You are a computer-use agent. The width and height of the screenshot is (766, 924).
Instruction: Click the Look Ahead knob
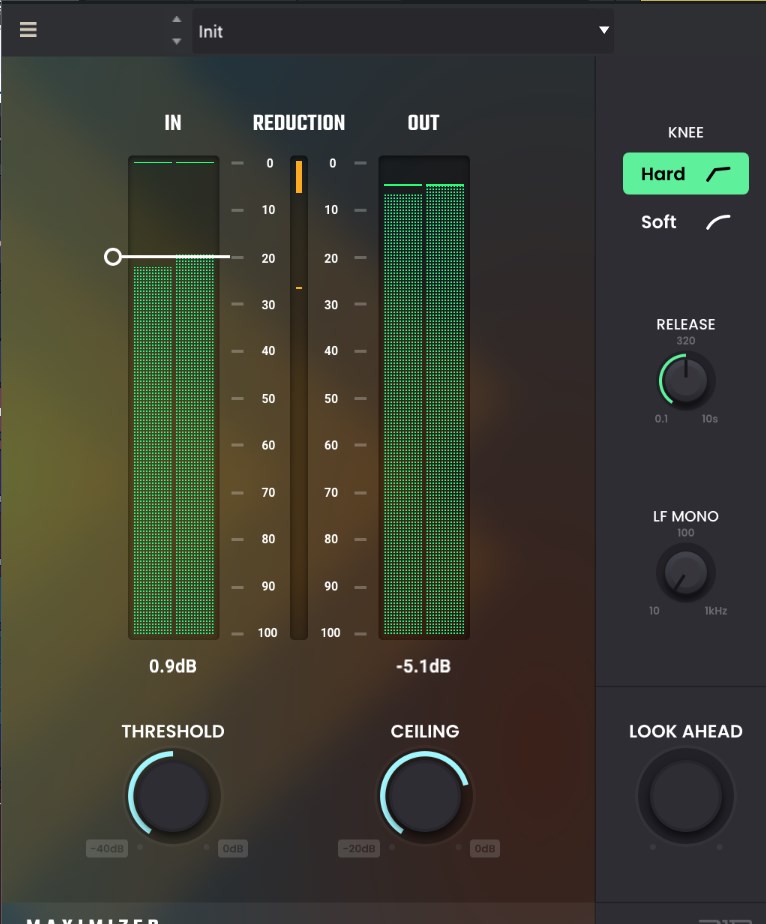click(685, 797)
